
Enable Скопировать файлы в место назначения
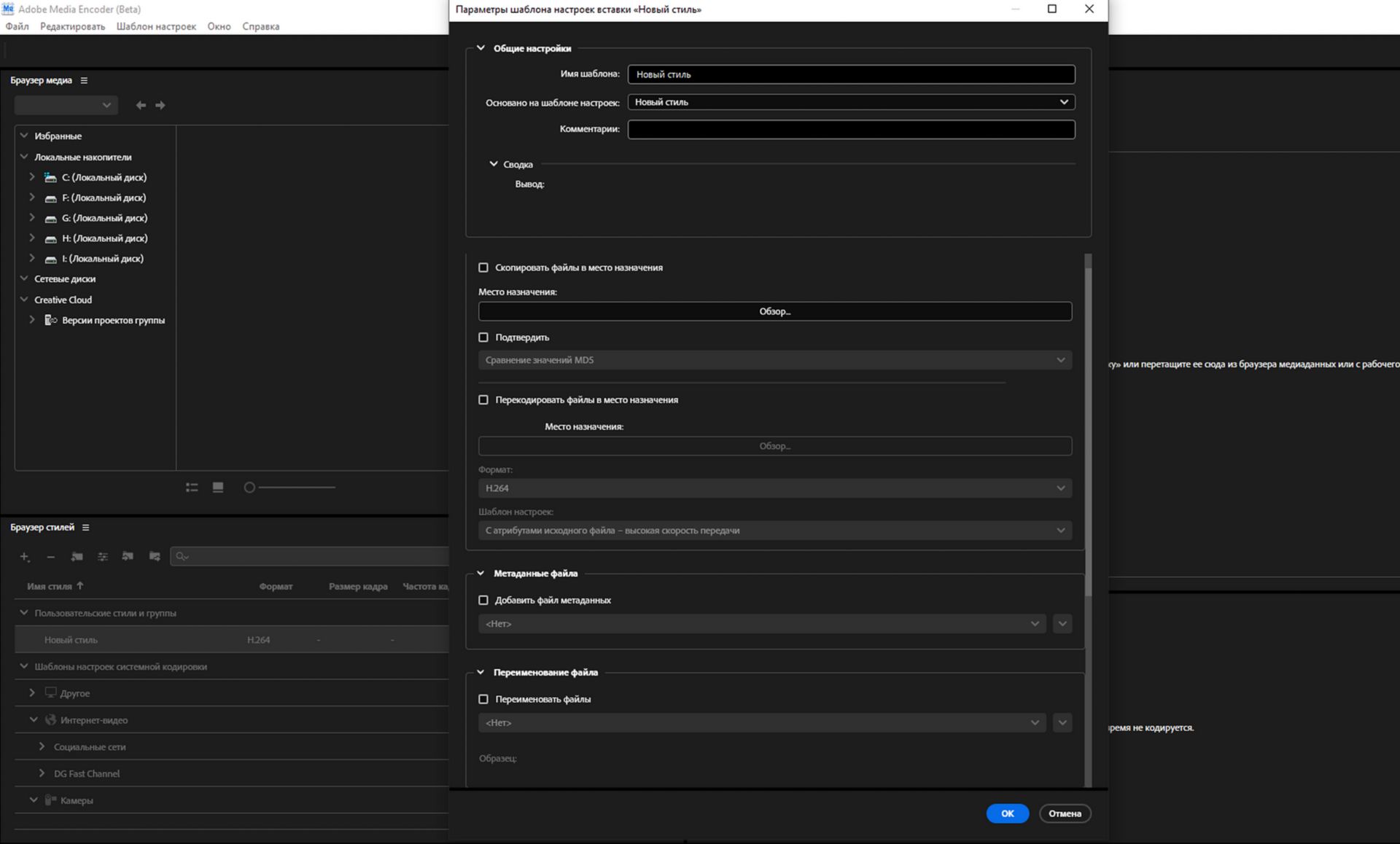483,267
